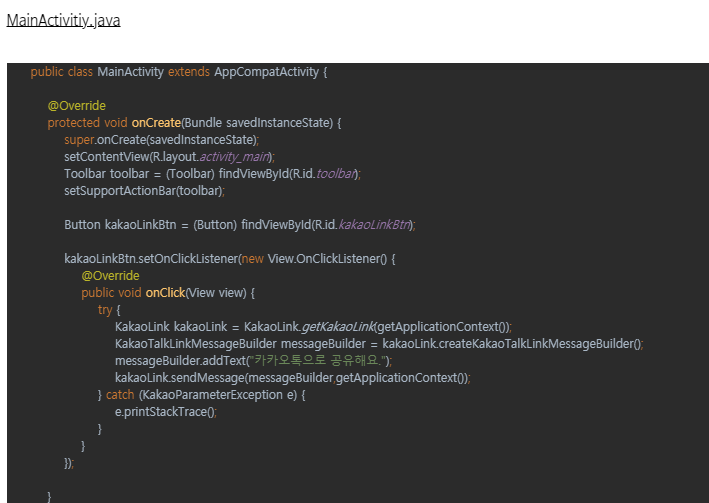Click the 'Toolbar toolbar = (Toolbar) findViewById' line
The height and width of the screenshot is (503, 709).
coord(213,174)
